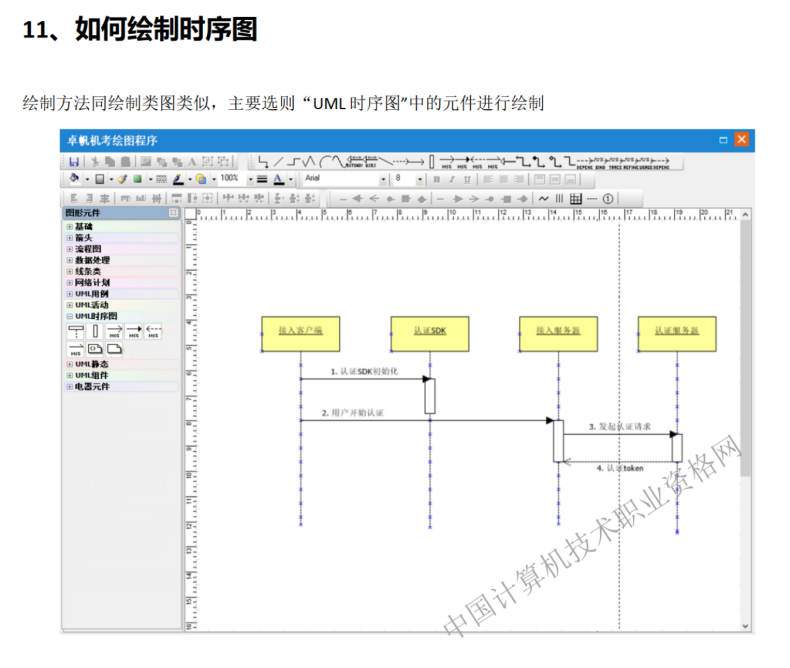Click the circled number 1 icon
790x668 pixels.
pos(608,198)
